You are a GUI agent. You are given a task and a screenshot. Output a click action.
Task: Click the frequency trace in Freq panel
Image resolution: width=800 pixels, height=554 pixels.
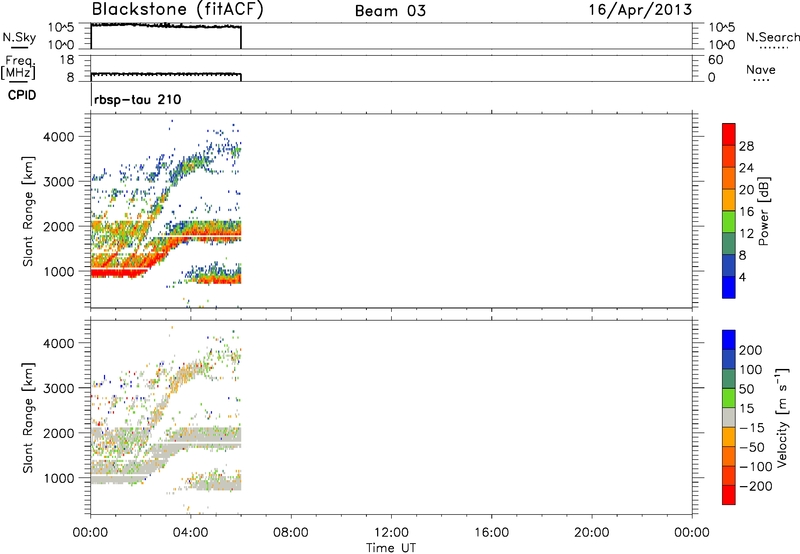[166, 74]
